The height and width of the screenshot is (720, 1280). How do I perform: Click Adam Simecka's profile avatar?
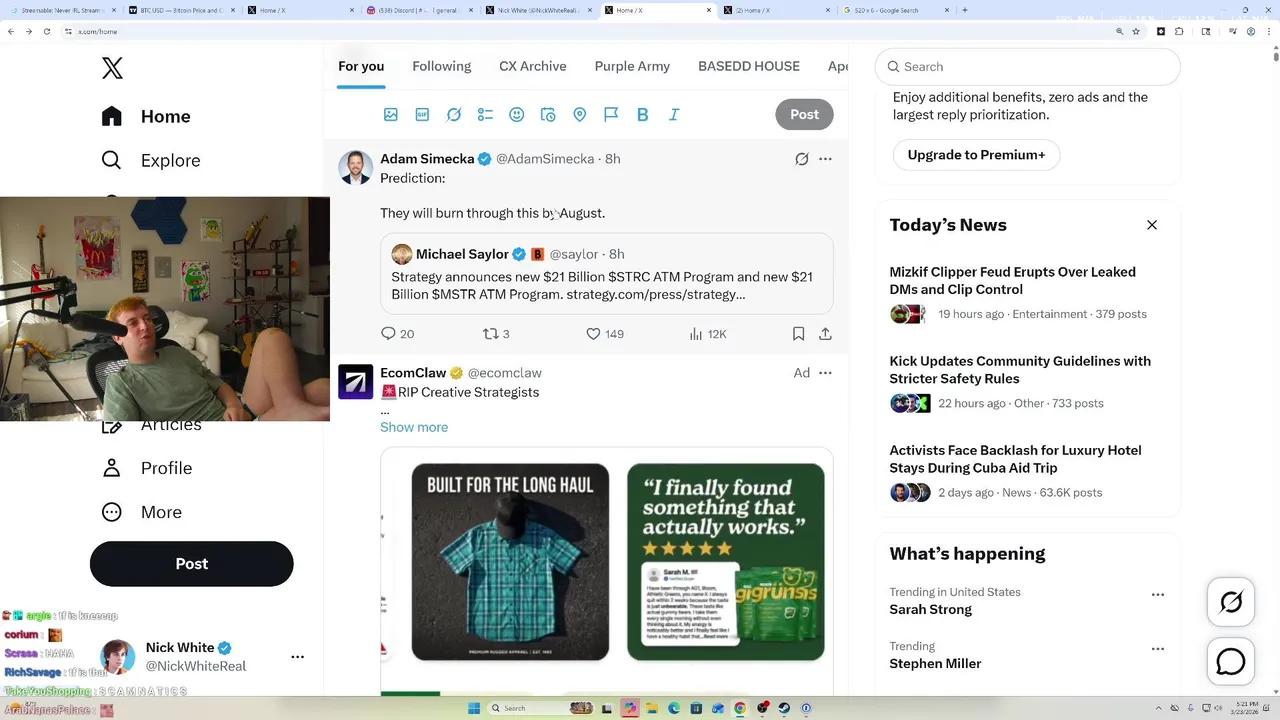click(355, 168)
